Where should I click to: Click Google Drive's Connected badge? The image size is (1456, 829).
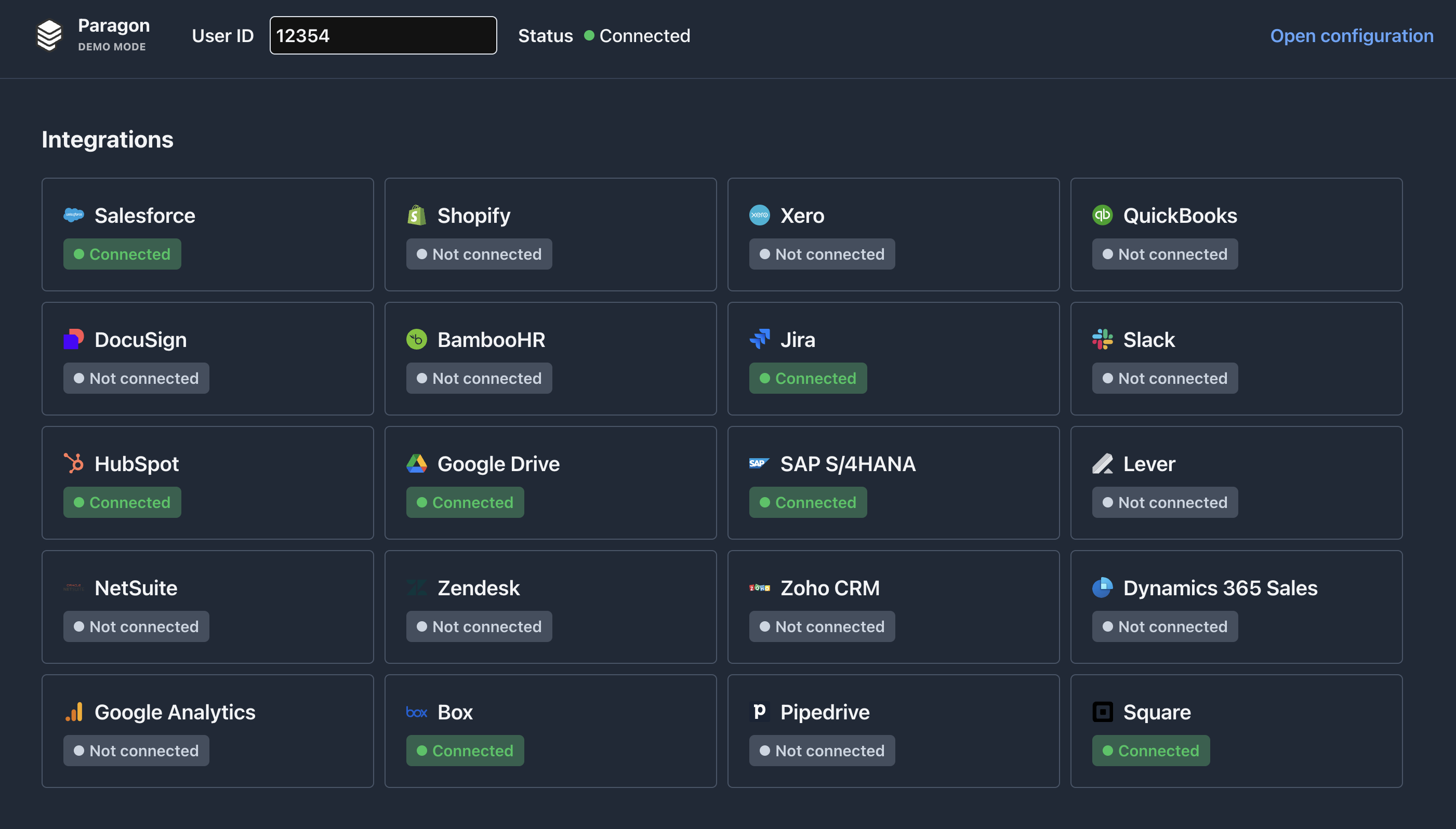point(465,502)
